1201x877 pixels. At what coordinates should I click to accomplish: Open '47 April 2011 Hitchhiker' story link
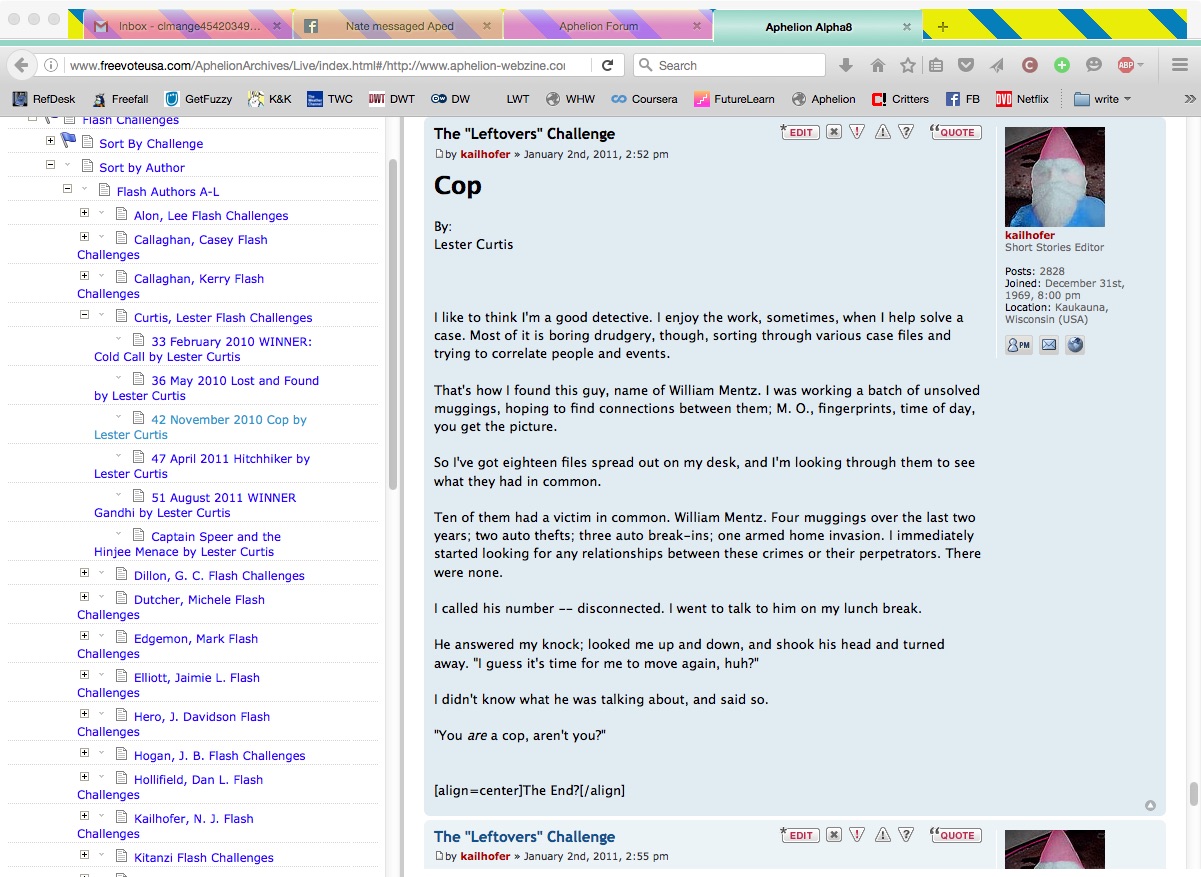(x=230, y=459)
